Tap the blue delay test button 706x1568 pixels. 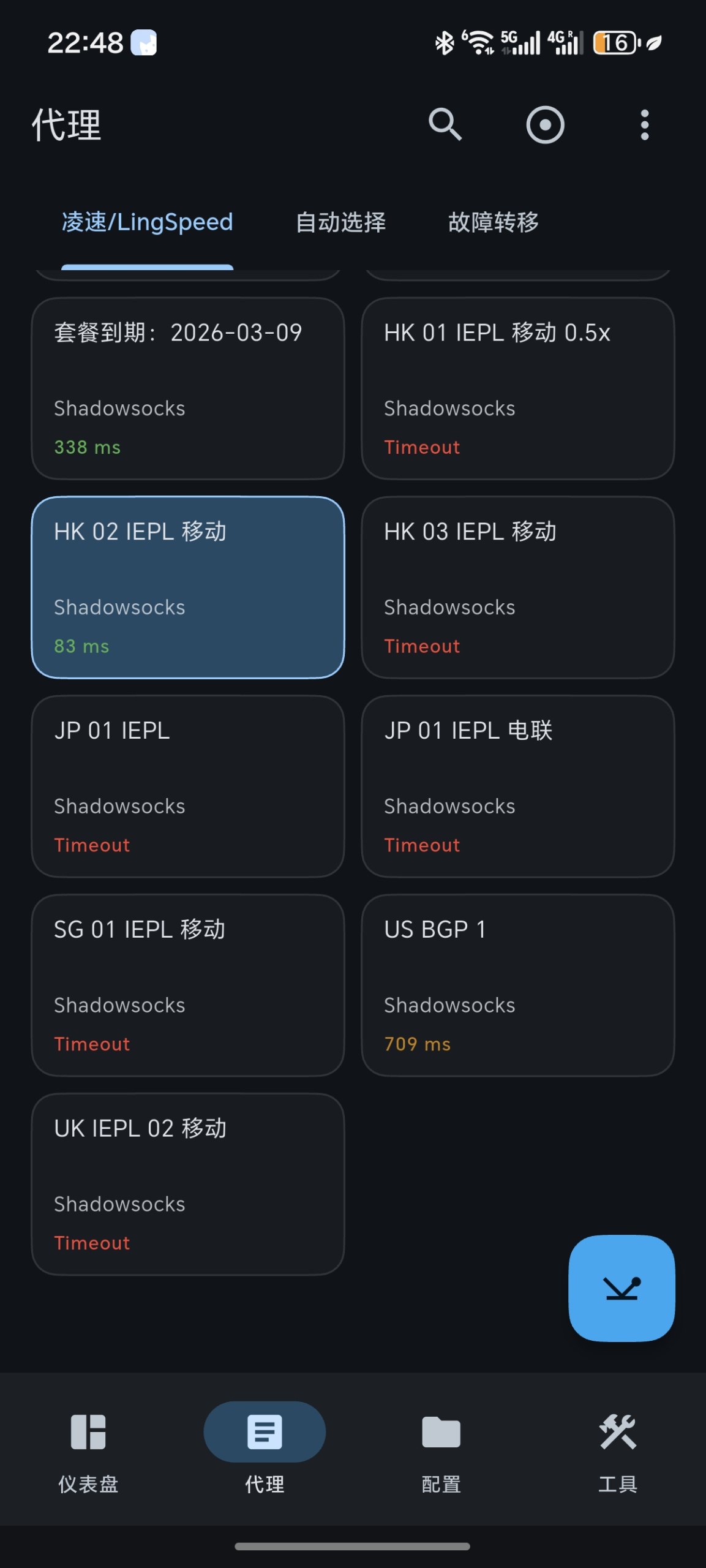pyautogui.click(x=622, y=1288)
